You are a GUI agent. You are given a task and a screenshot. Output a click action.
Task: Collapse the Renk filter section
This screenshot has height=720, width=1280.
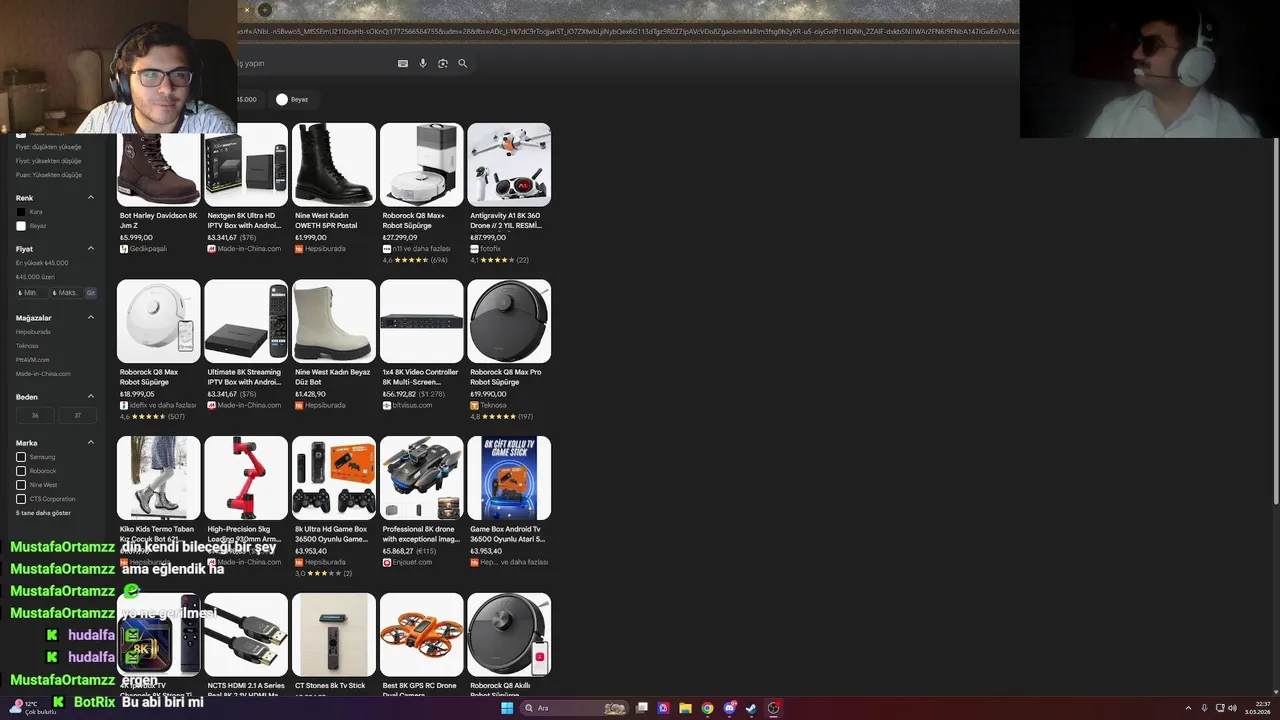point(91,198)
